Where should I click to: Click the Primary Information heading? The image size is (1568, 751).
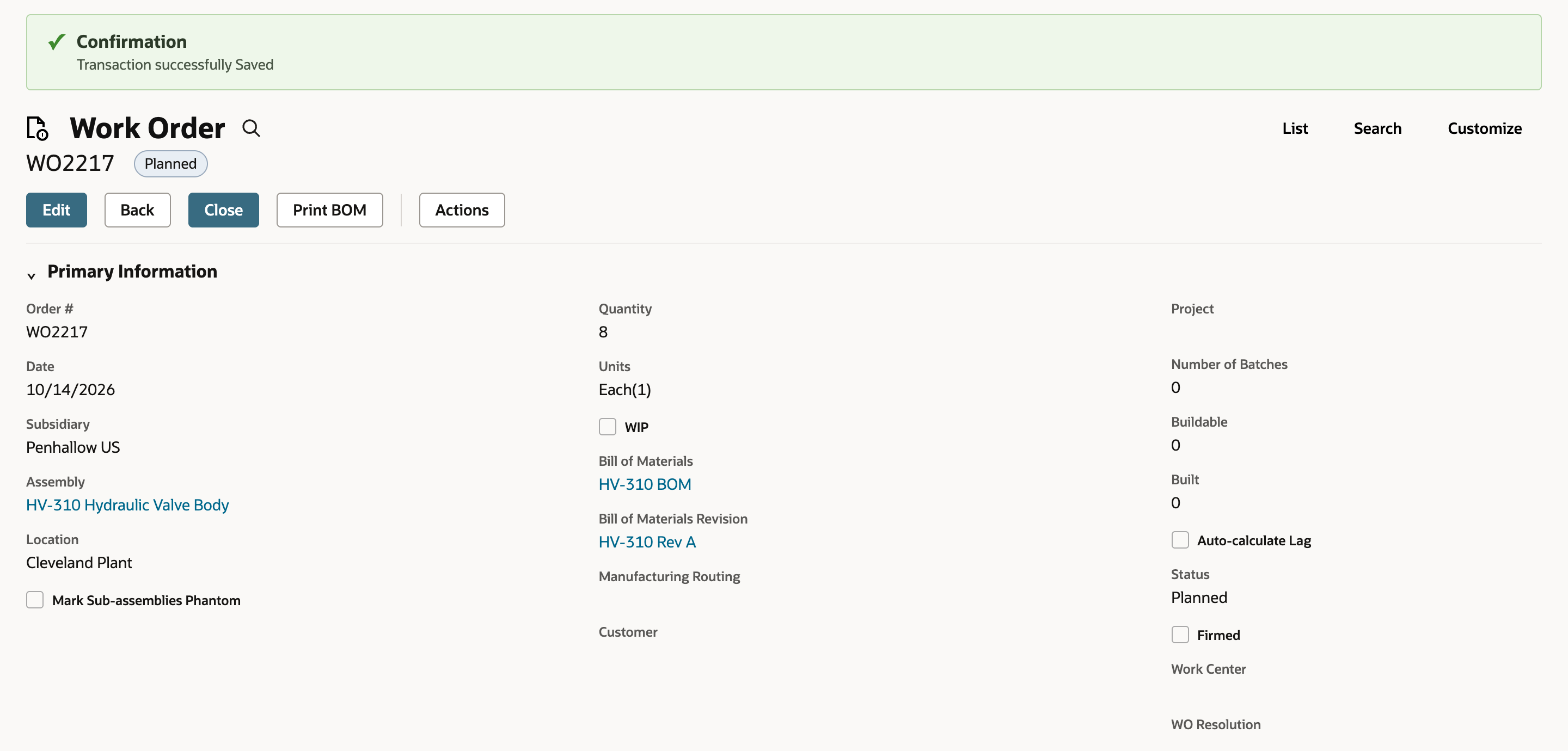coord(132,272)
